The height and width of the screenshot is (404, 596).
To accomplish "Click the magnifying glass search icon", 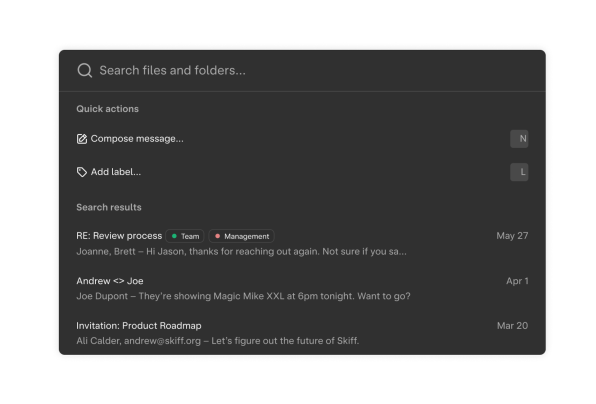I will point(84,70).
